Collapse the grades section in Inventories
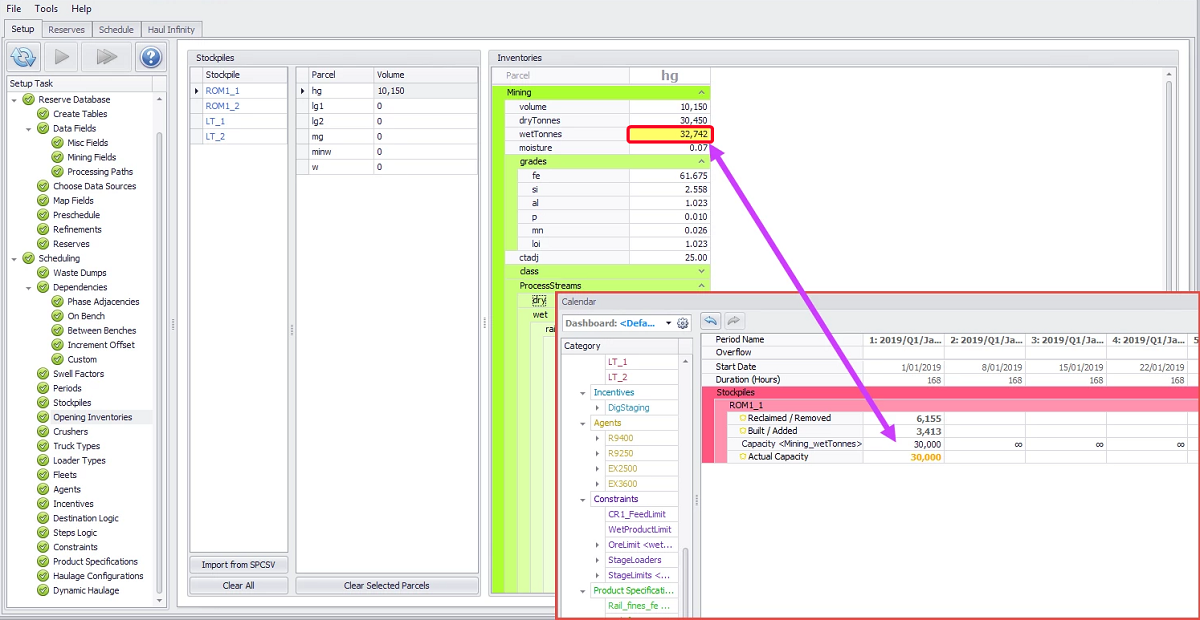This screenshot has height=620, width=1200. click(x=701, y=161)
